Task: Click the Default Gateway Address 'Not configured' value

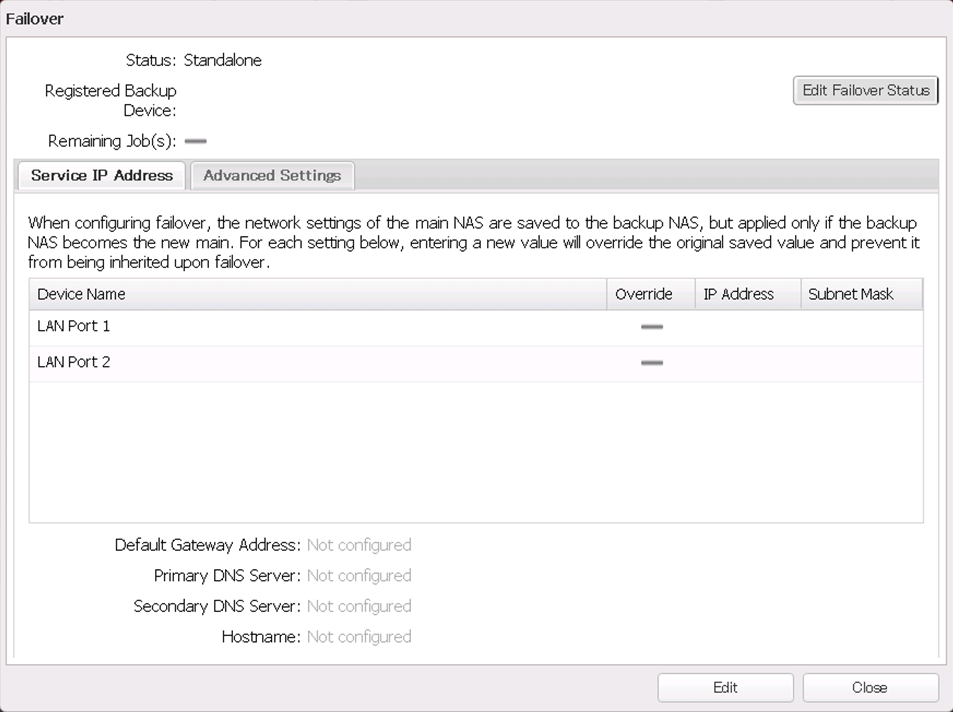Action: pos(359,545)
